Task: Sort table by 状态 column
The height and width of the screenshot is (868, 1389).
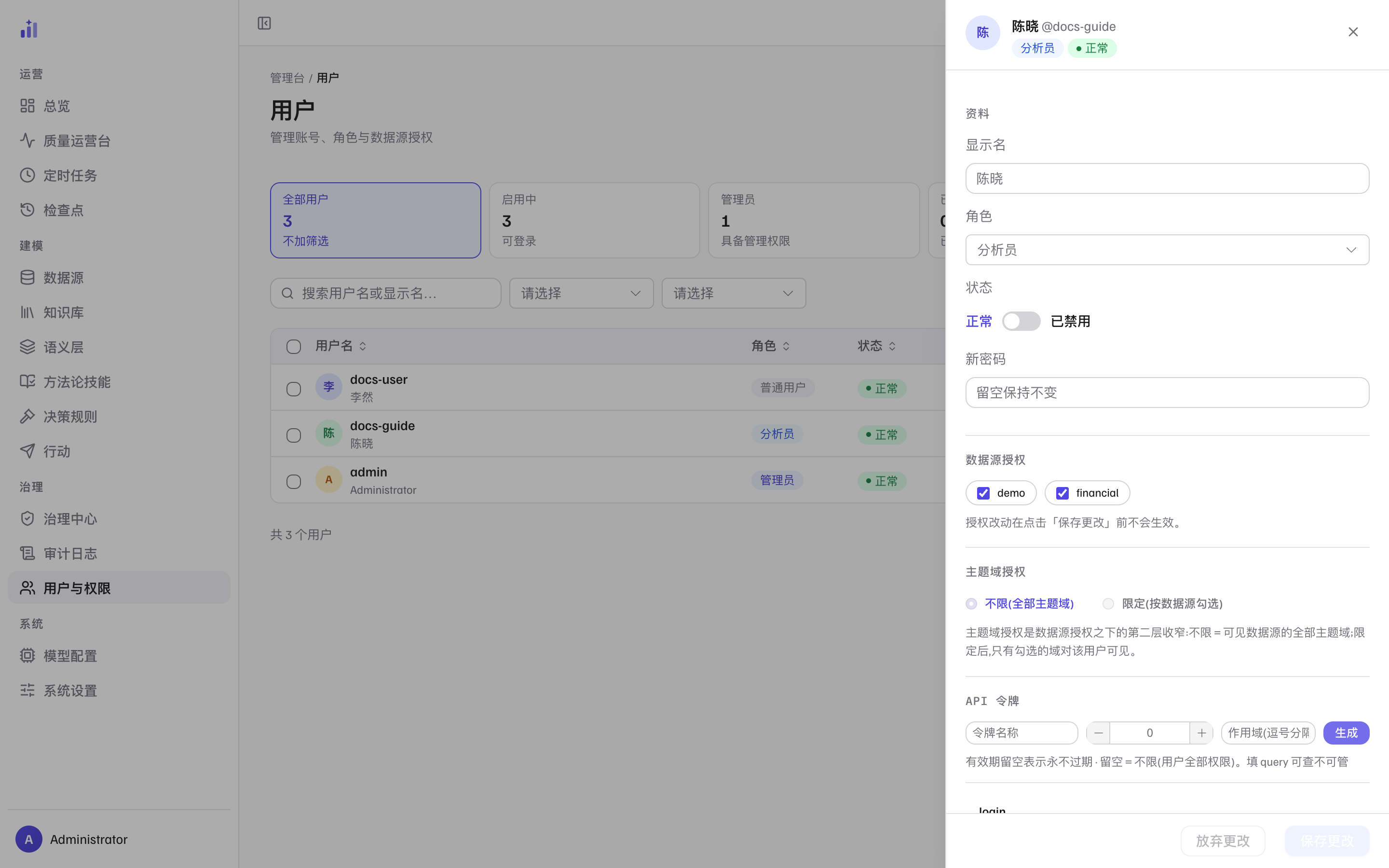Action: (x=876, y=346)
